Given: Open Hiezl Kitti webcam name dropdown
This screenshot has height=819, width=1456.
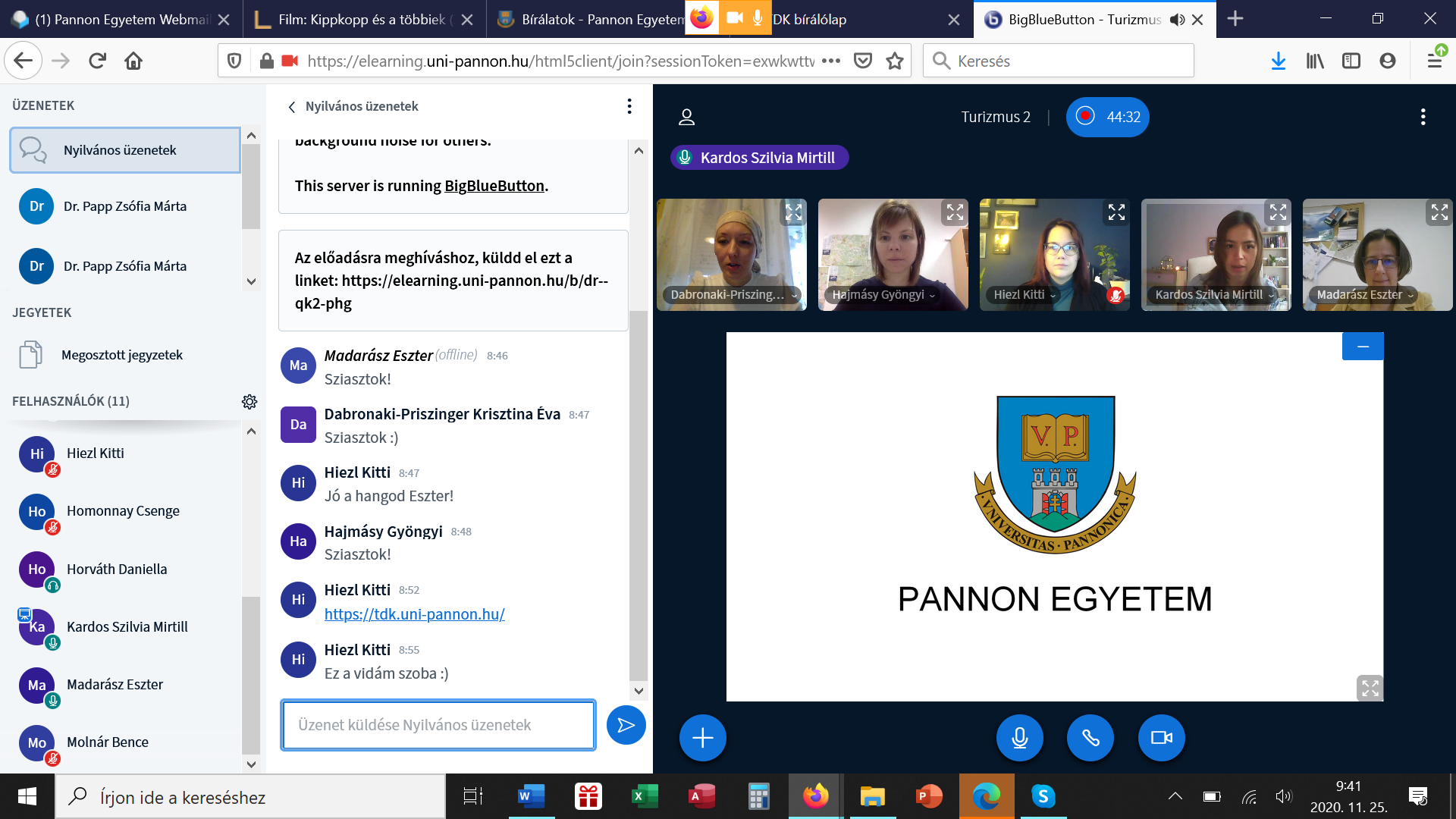Looking at the screenshot, I should click(x=1025, y=295).
